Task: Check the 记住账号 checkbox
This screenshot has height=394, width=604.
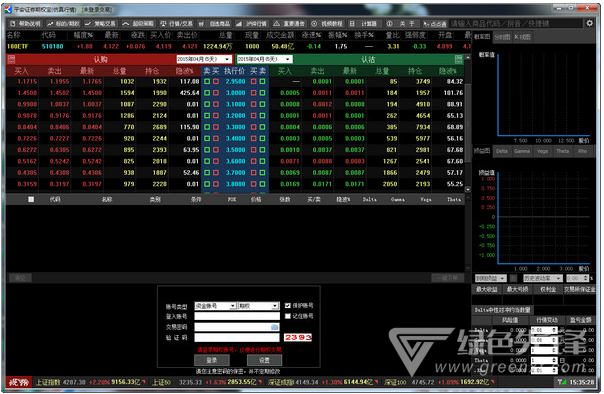Action: (x=287, y=316)
